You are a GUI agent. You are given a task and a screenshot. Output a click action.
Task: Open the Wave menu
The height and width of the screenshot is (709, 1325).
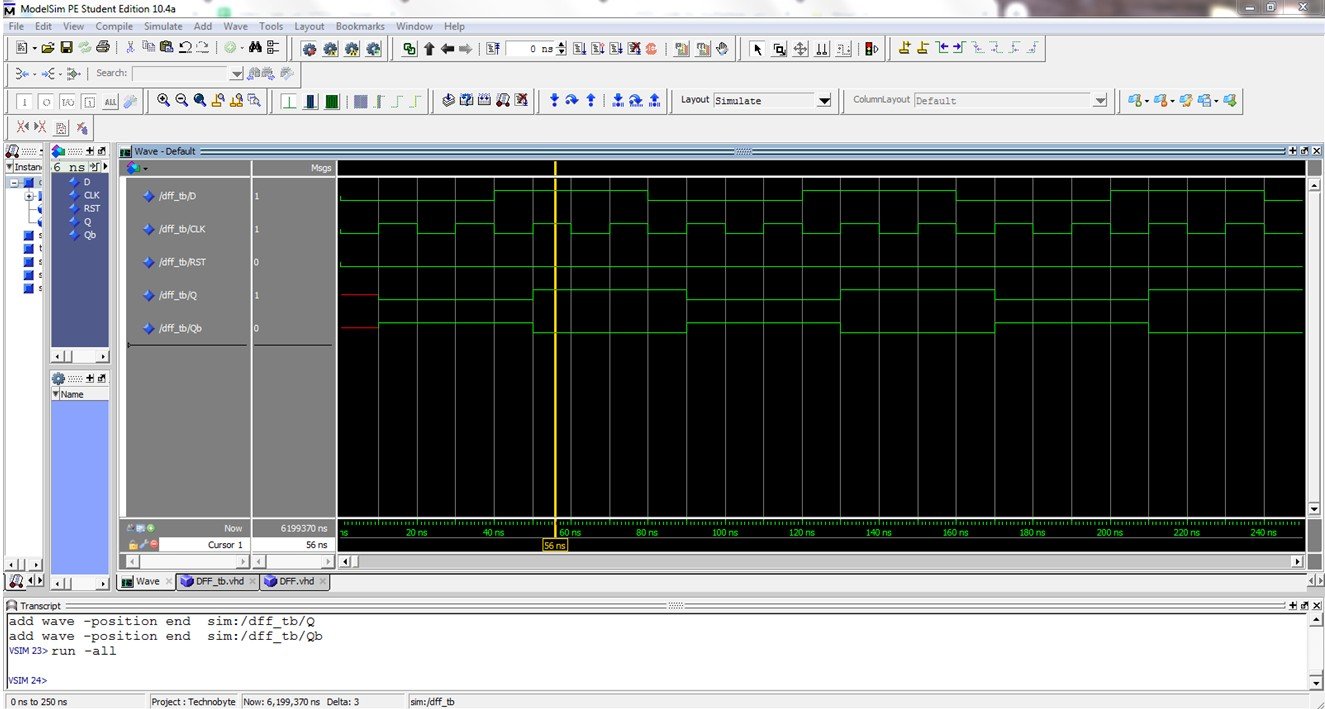tap(235, 26)
